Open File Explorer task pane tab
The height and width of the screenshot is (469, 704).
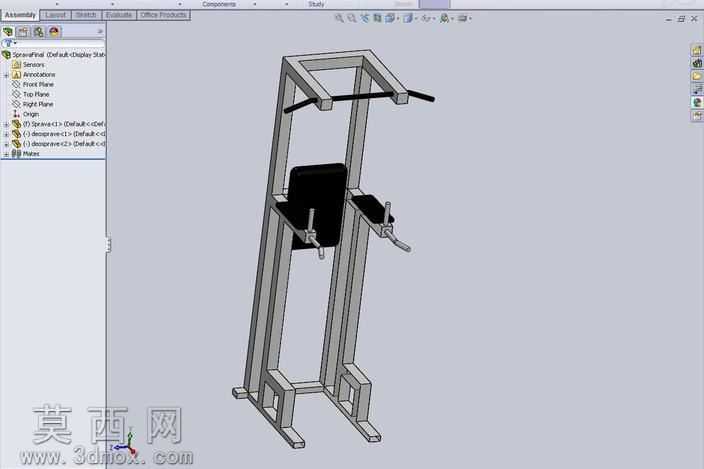pos(697,76)
